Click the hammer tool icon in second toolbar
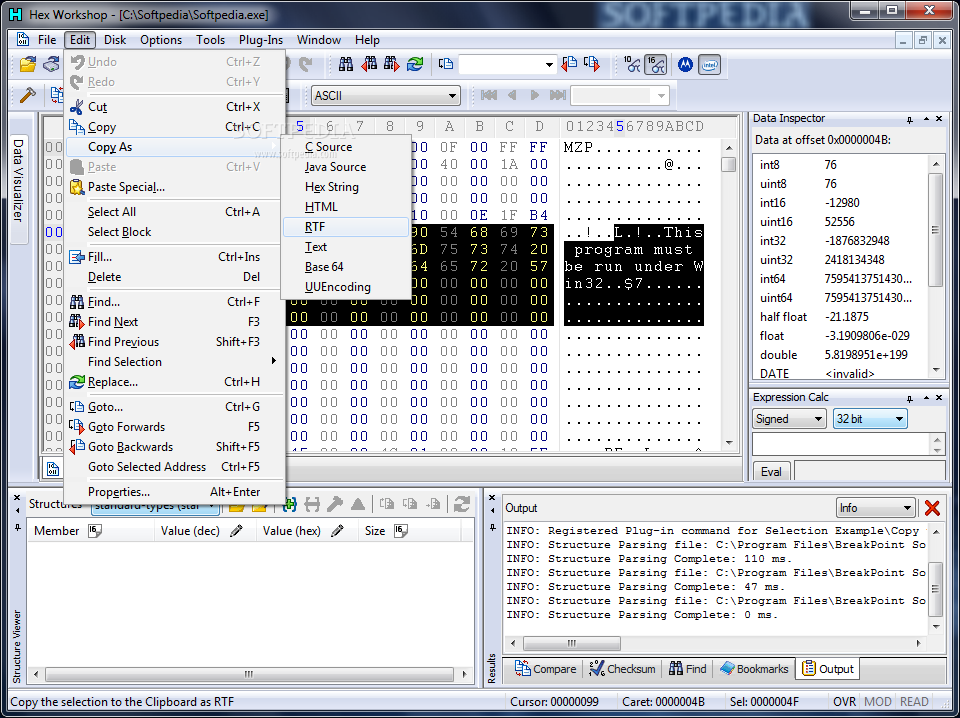Image resolution: width=960 pixels, height=718 pixels. point(28,95)
